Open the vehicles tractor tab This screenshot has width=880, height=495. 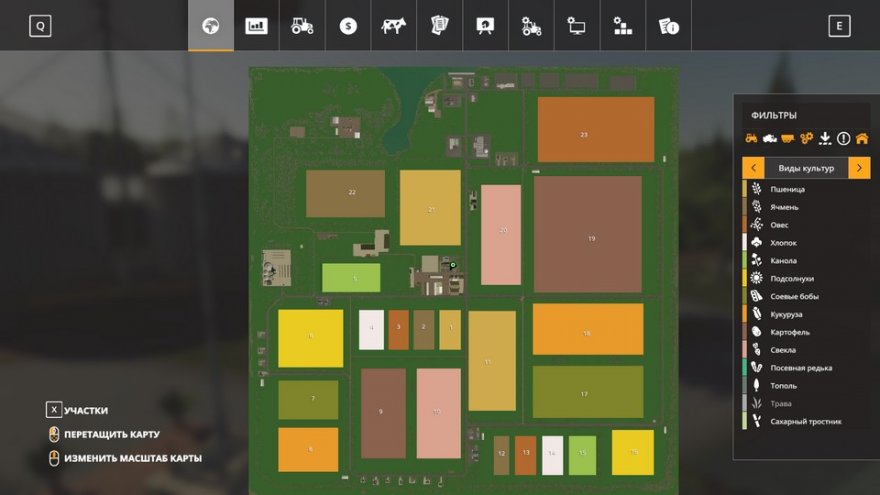(302, 26)
